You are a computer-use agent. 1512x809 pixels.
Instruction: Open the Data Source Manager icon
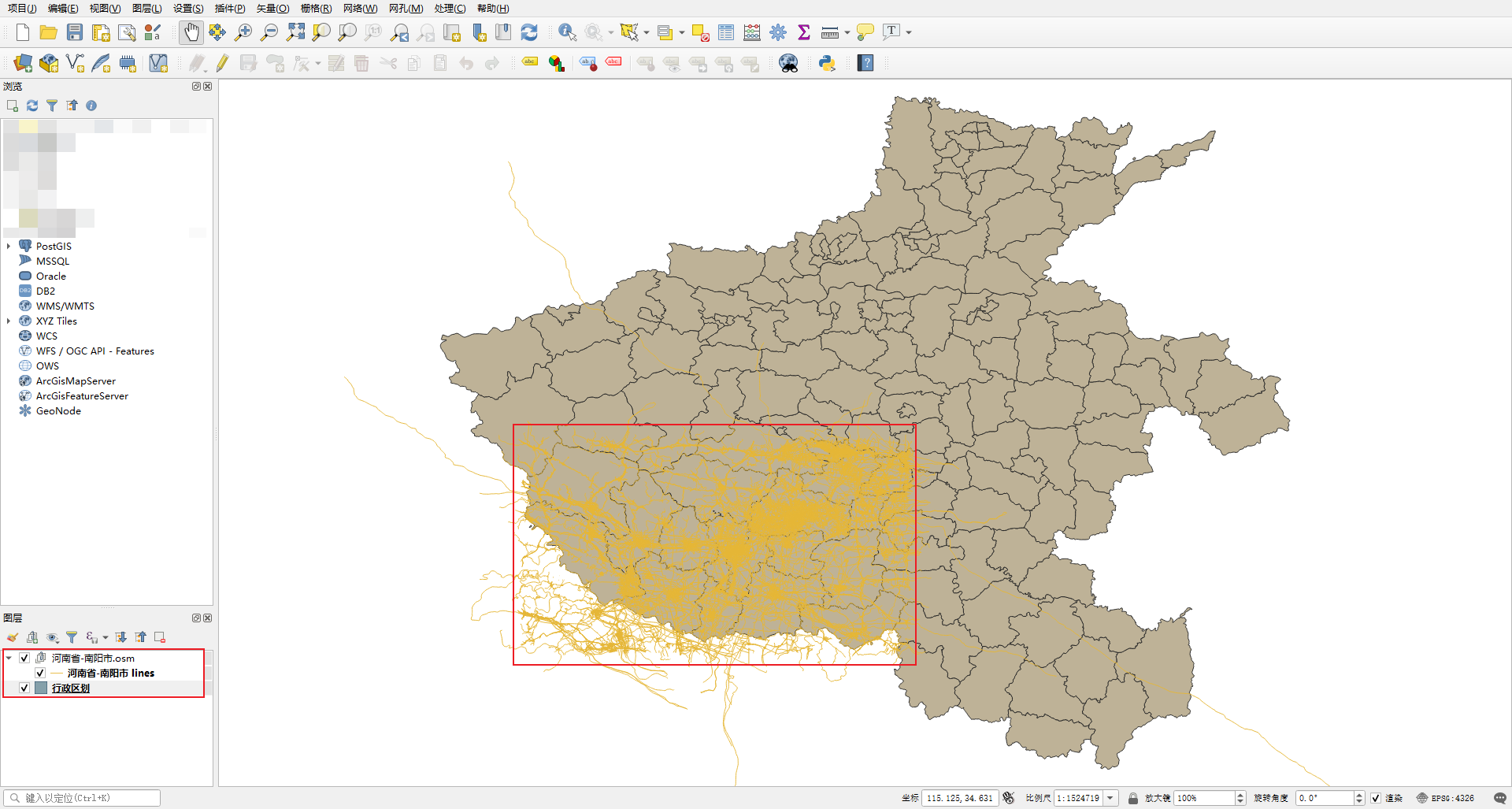[23, 63]
